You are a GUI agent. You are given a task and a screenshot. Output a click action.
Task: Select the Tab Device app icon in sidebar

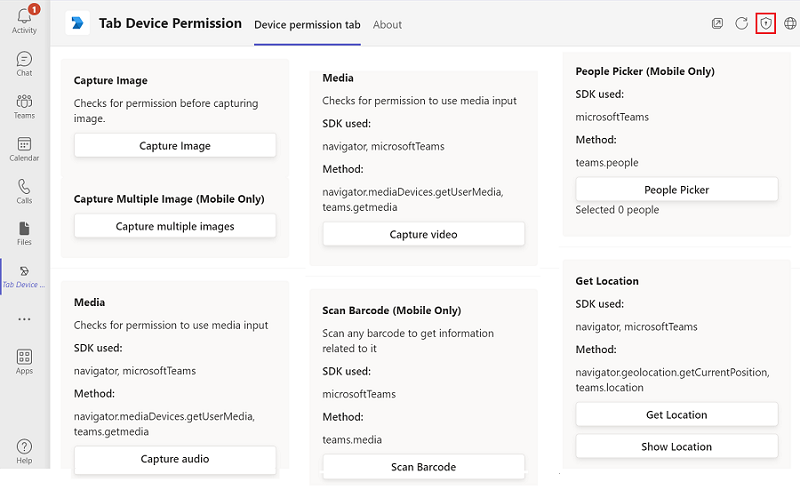coord(24,276)
